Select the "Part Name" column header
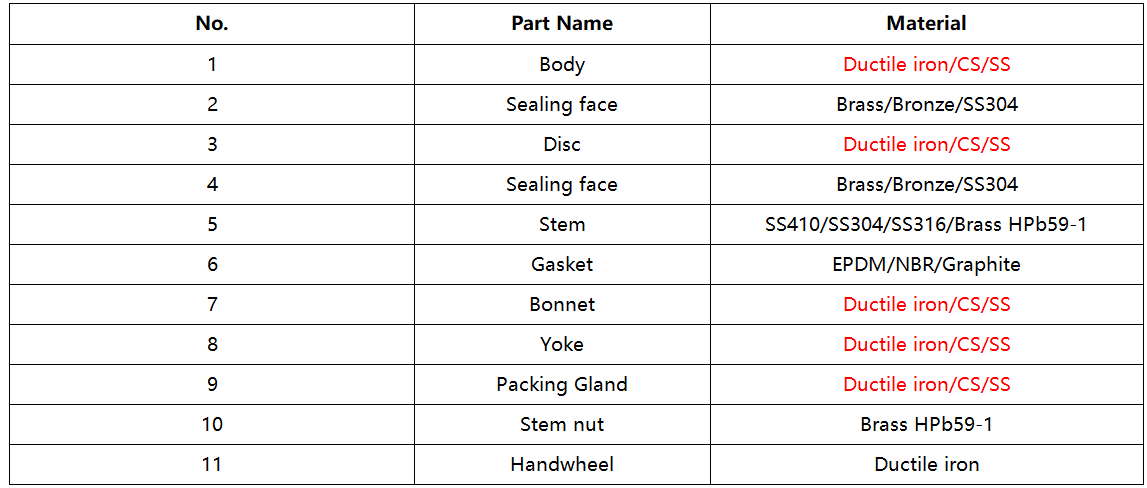 point(562,24)
